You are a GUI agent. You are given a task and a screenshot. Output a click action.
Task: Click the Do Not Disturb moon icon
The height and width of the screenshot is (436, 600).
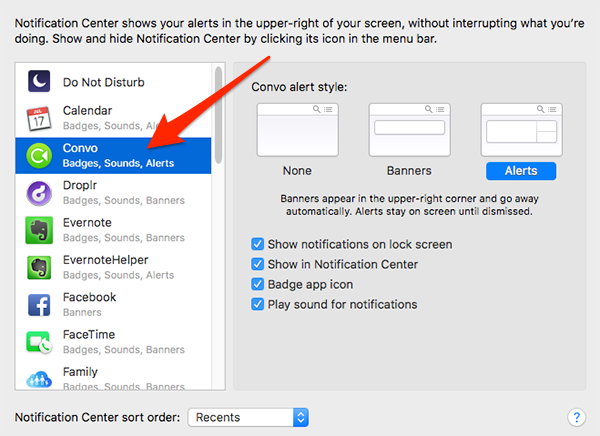coord(39,82)
